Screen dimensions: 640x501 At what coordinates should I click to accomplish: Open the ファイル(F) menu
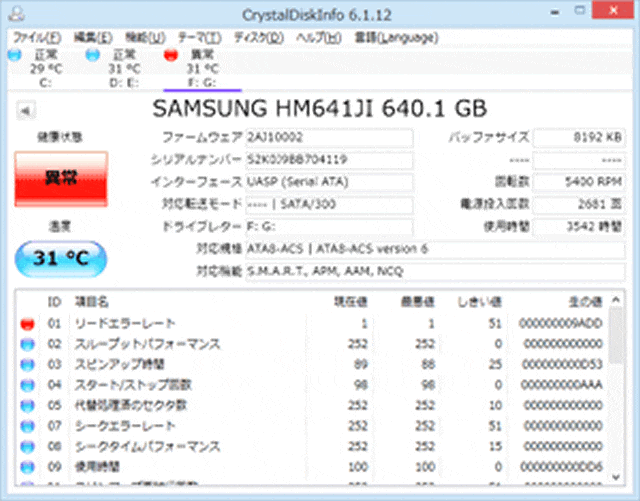coord(37,38)
